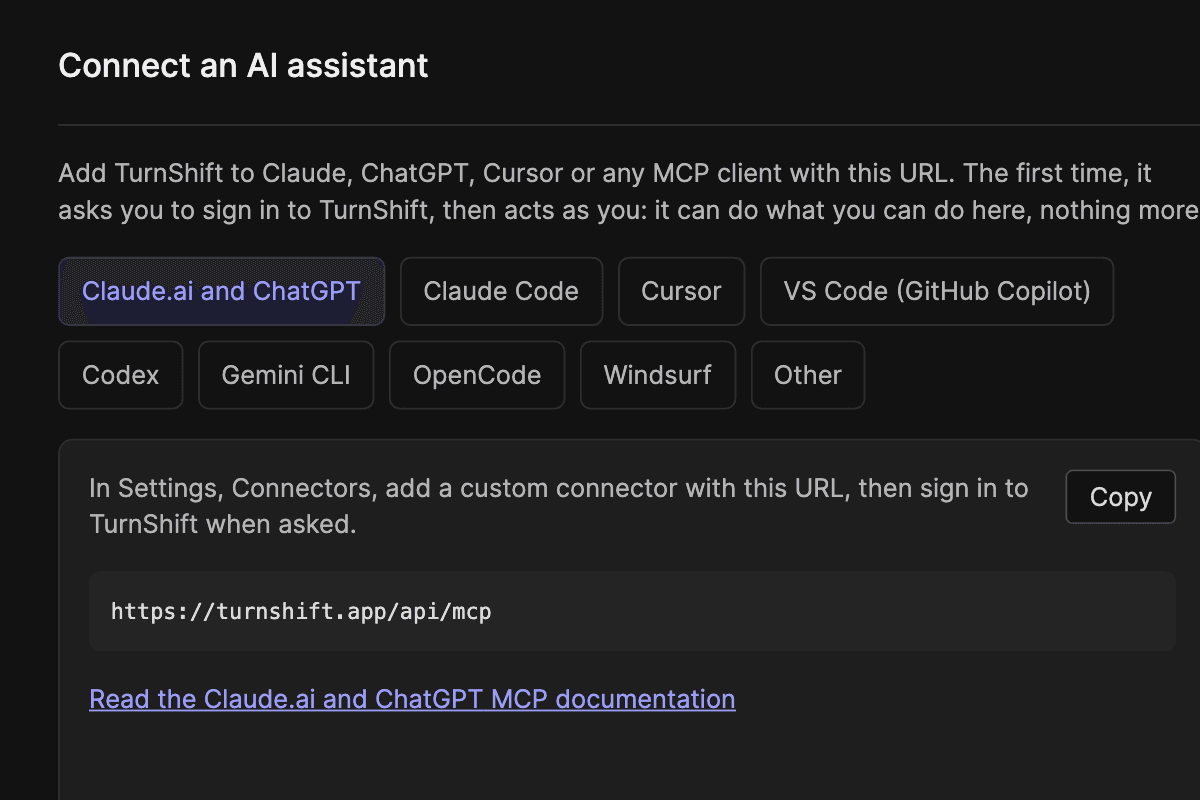
Task: Open the Claude.ai and ChatGPT MCP documentation link
Action: [412, 698]
